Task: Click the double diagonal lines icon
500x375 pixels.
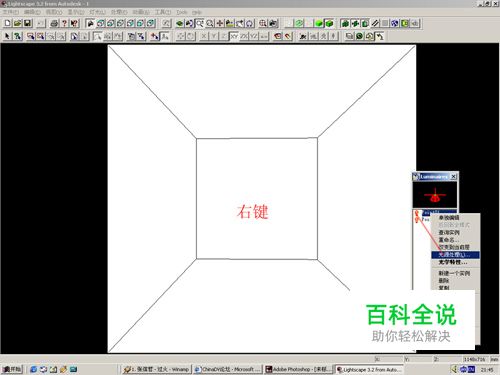Action: pos(375,23)
